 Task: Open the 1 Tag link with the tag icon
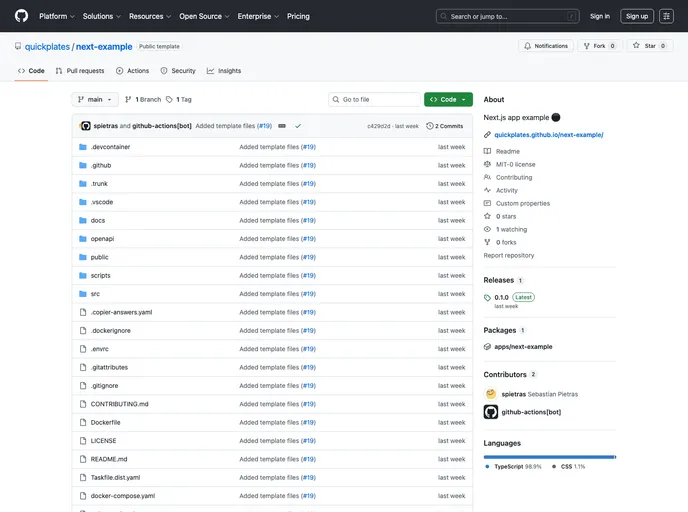point(179,100)
